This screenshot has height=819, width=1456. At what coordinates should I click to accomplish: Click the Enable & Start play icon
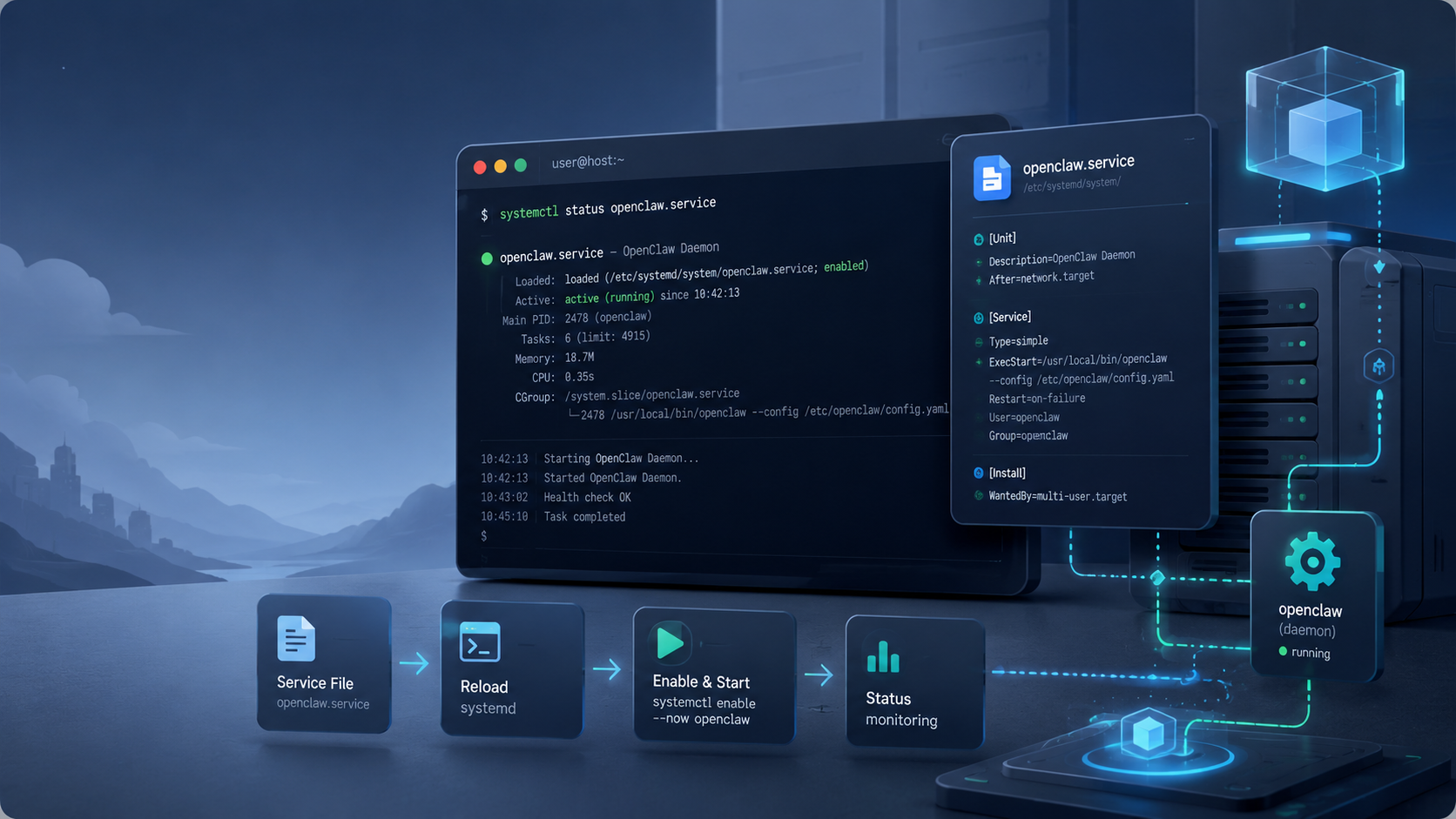[670, 643]
